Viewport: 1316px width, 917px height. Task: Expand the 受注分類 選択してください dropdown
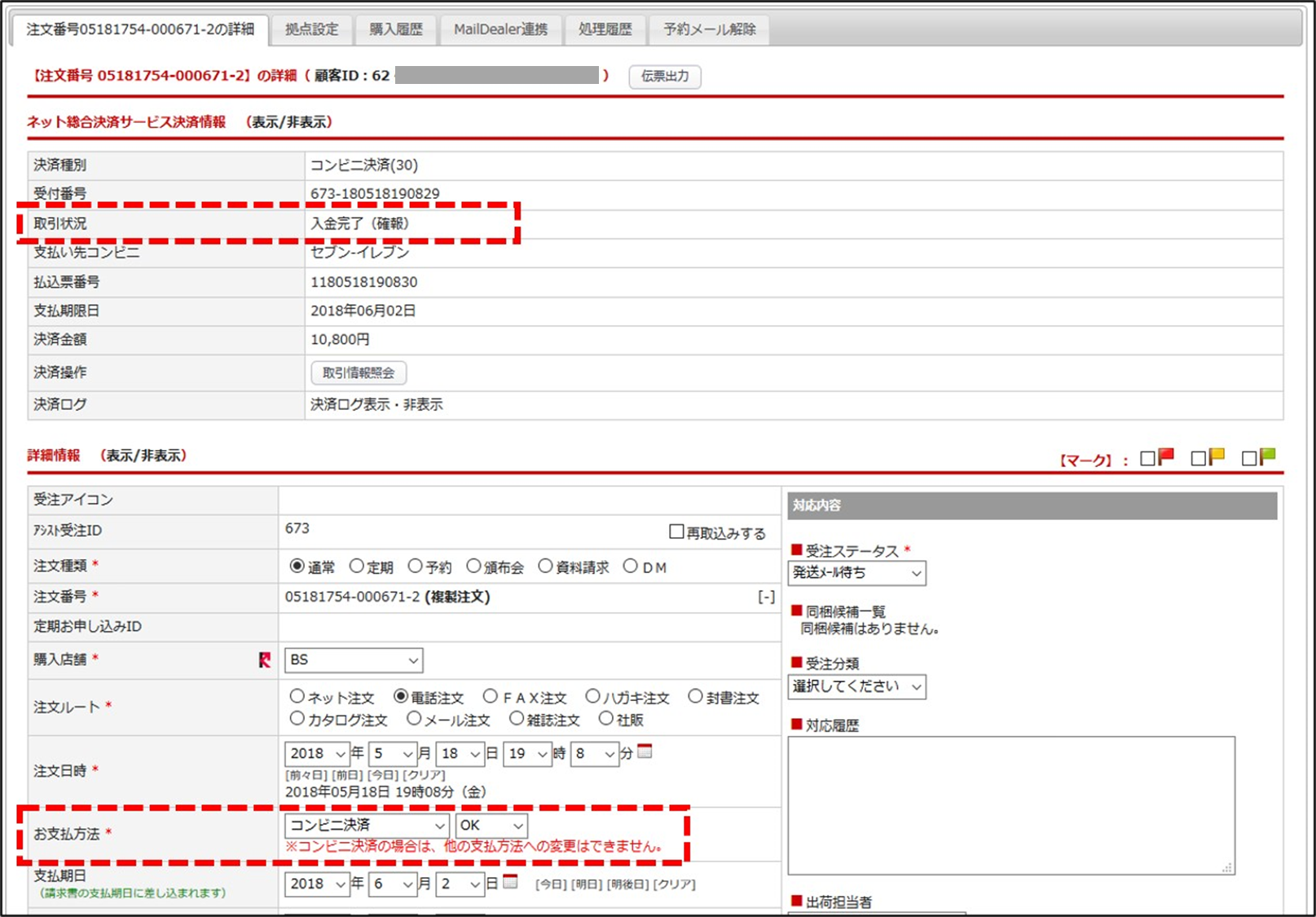[x=856, y=686]
